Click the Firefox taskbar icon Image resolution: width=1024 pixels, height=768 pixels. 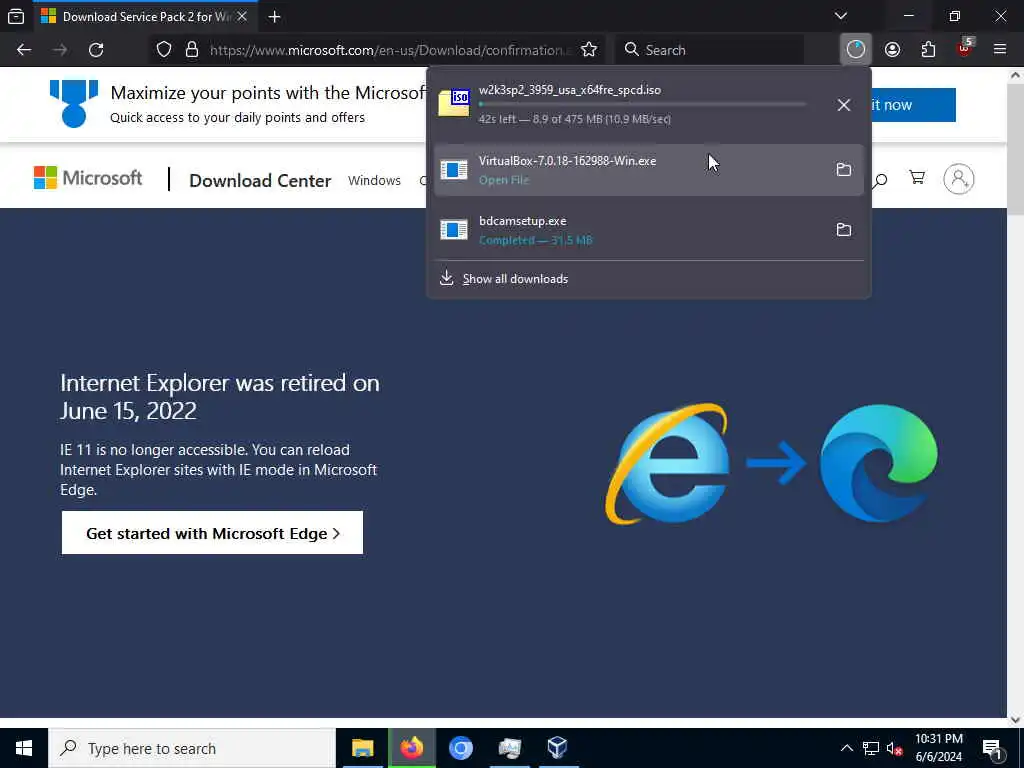(411, 748)
